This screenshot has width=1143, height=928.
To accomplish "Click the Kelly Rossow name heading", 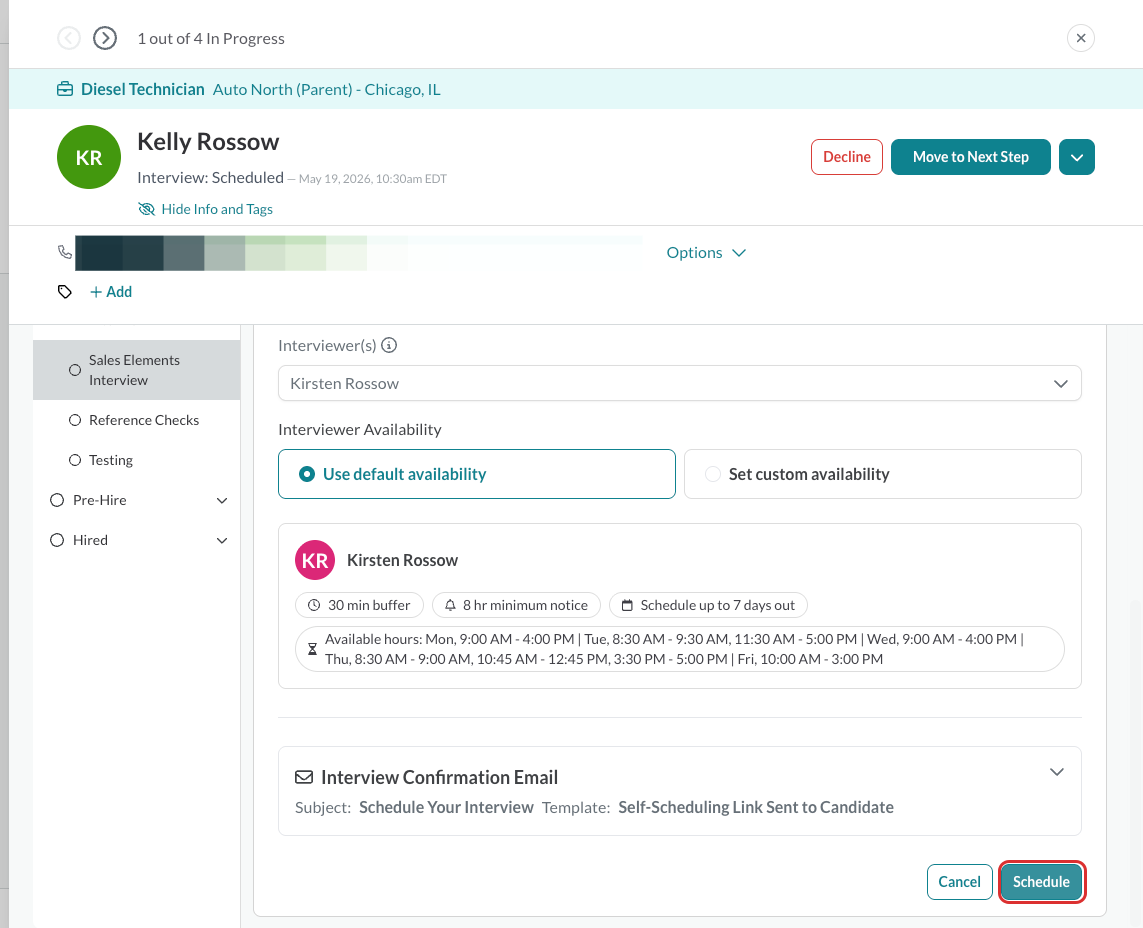I will tap(208, 141).
